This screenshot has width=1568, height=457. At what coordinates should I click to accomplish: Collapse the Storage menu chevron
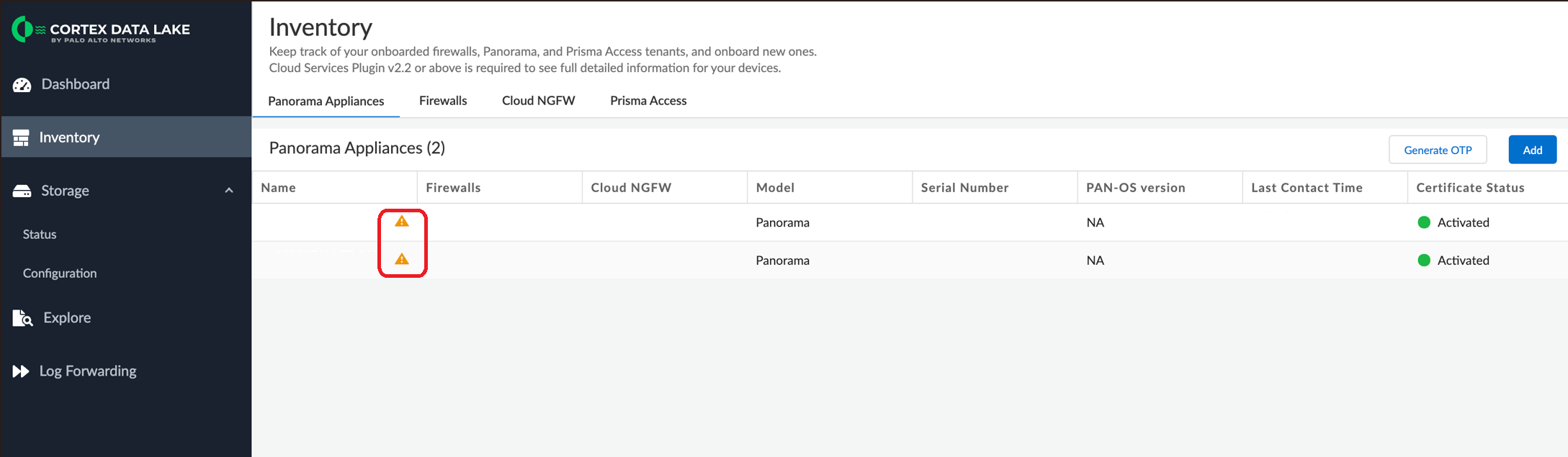[229, 191]
